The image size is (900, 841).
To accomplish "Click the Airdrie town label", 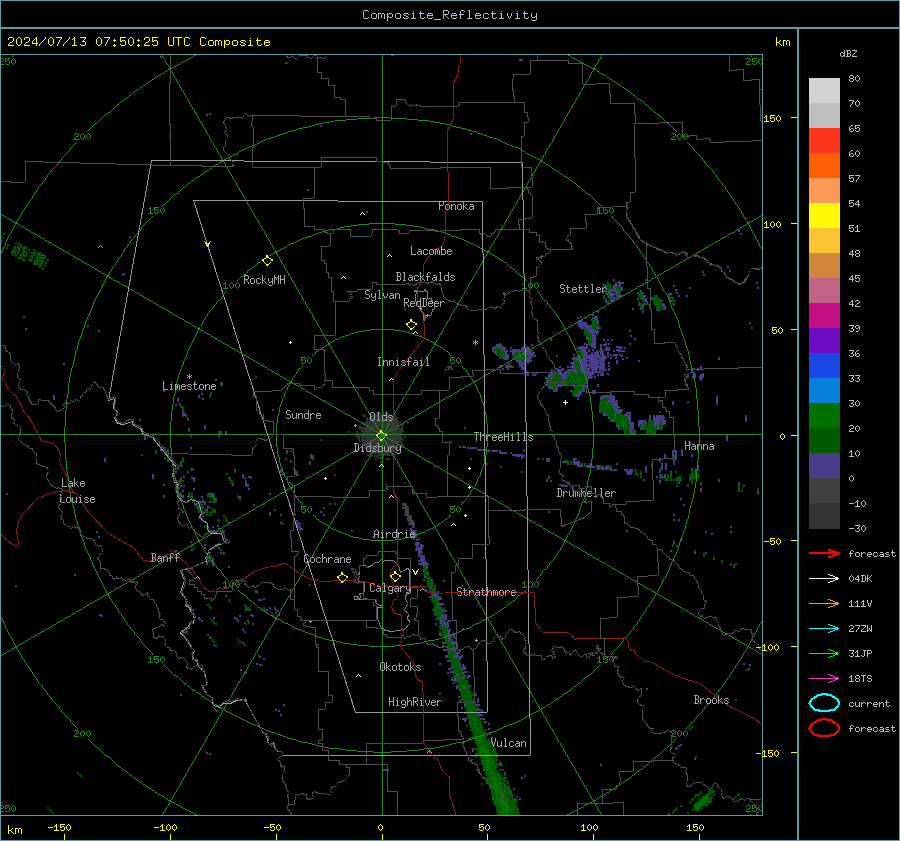I will 394,534.
